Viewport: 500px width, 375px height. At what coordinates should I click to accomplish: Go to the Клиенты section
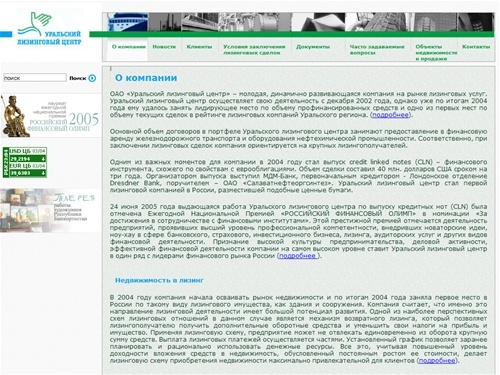point(199,47)
